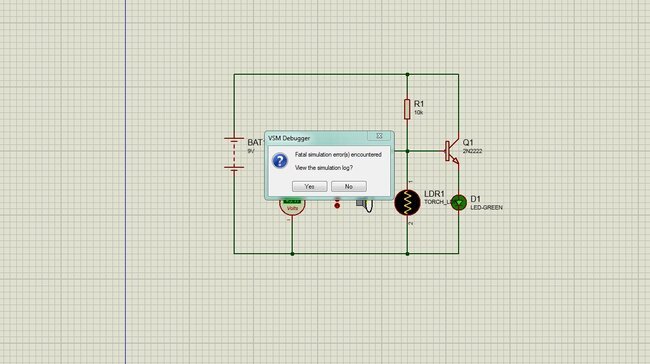Screen dimensions: 650x364
Task: Click the 10k resistor value text
Action: pos(418,113)
